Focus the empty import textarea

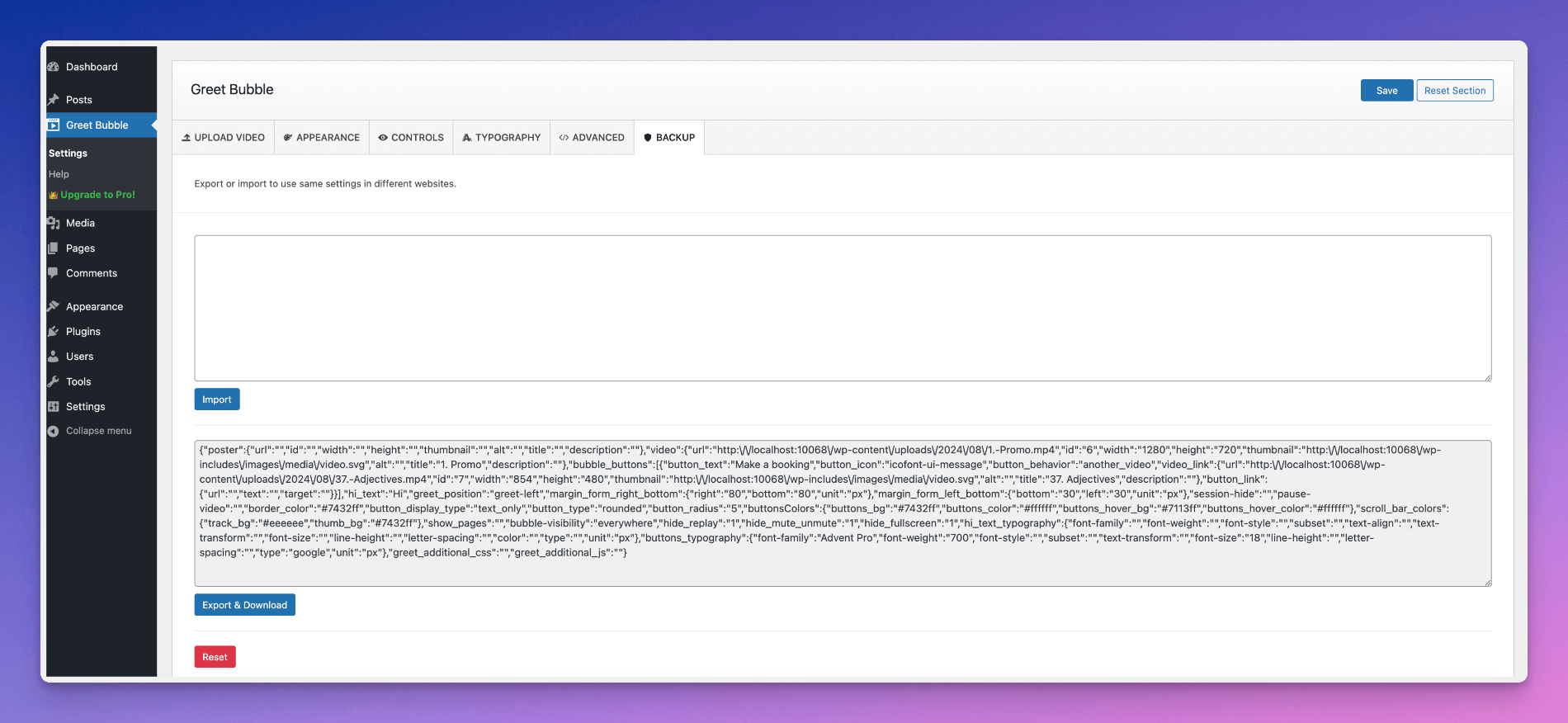[843, 309]
